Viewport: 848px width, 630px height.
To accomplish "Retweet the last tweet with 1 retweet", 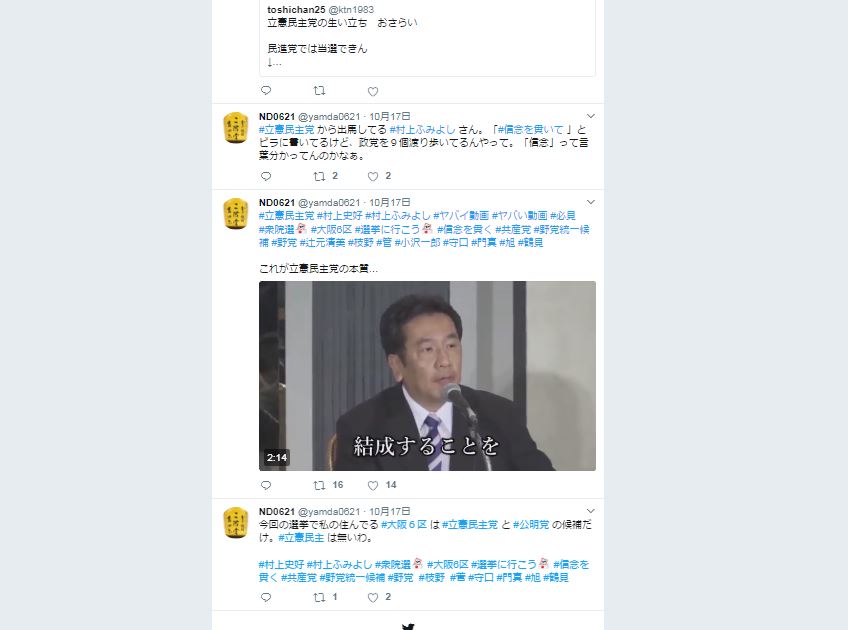I will click(x=326, y=597).
